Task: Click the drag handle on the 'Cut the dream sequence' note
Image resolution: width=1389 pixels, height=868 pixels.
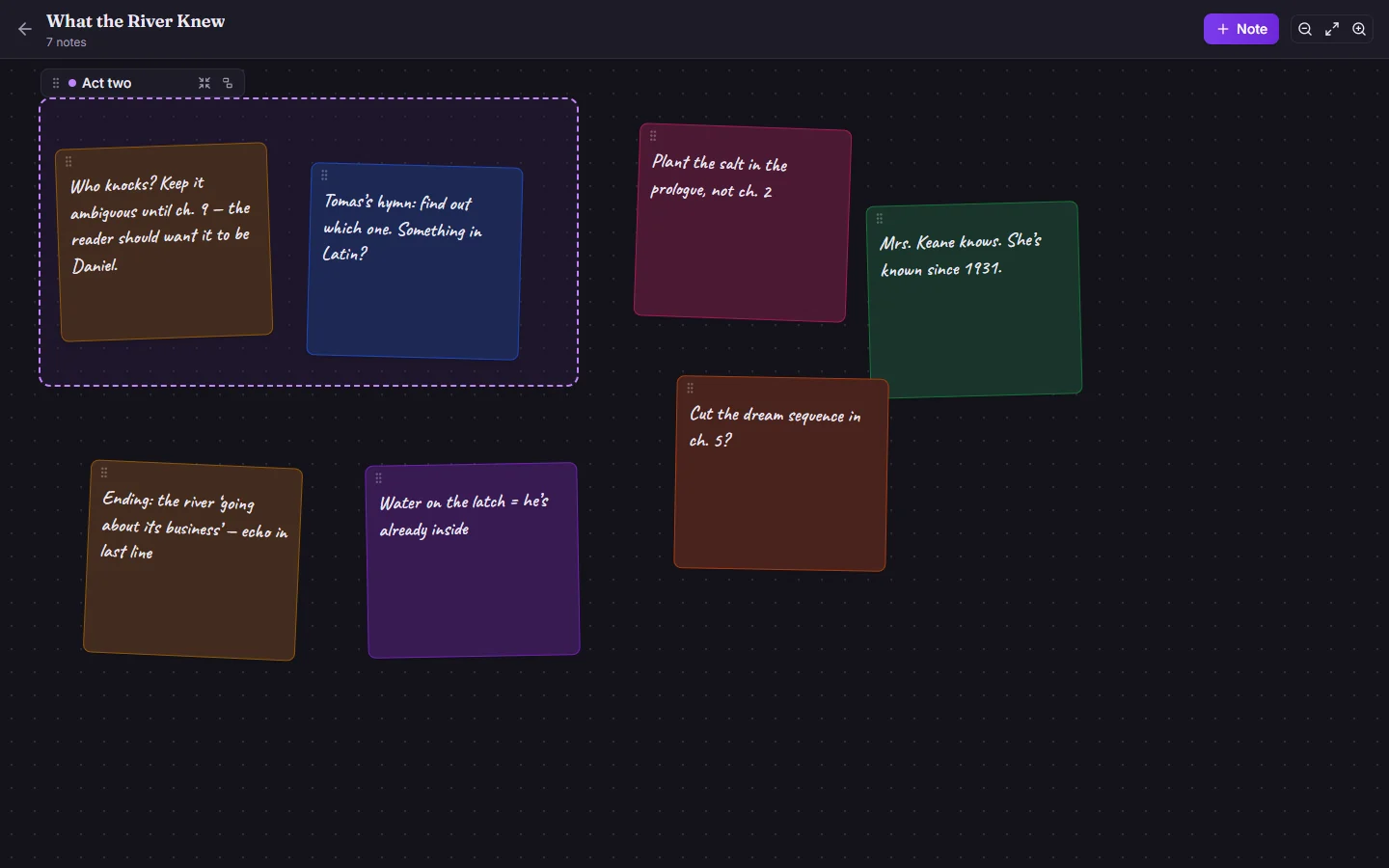Action: pyautogui.click(x=691, y=389)
